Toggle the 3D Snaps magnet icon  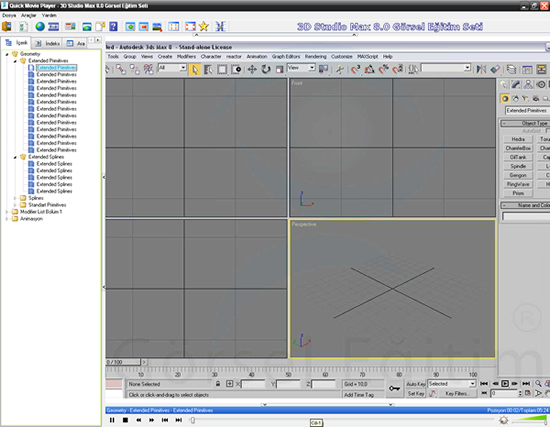pyautogui.click(x=355, y=69)
